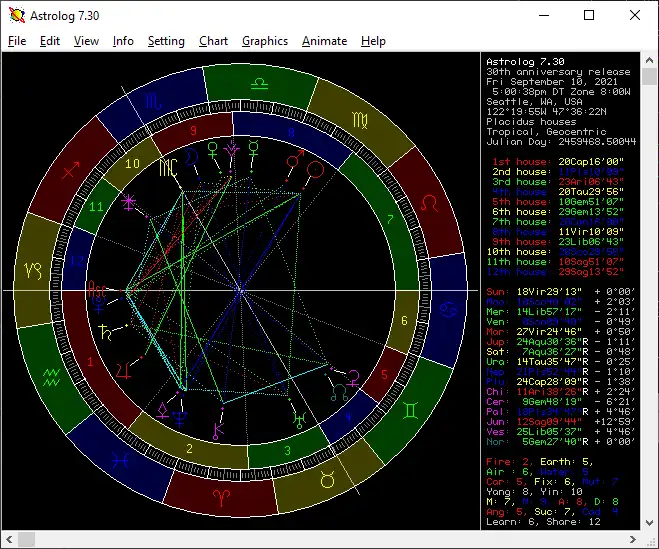Screen dimensions: 659x549
Task: Select the Sagittarius arrow glyph in the zodiac ring
Action: tap(71, 170)
